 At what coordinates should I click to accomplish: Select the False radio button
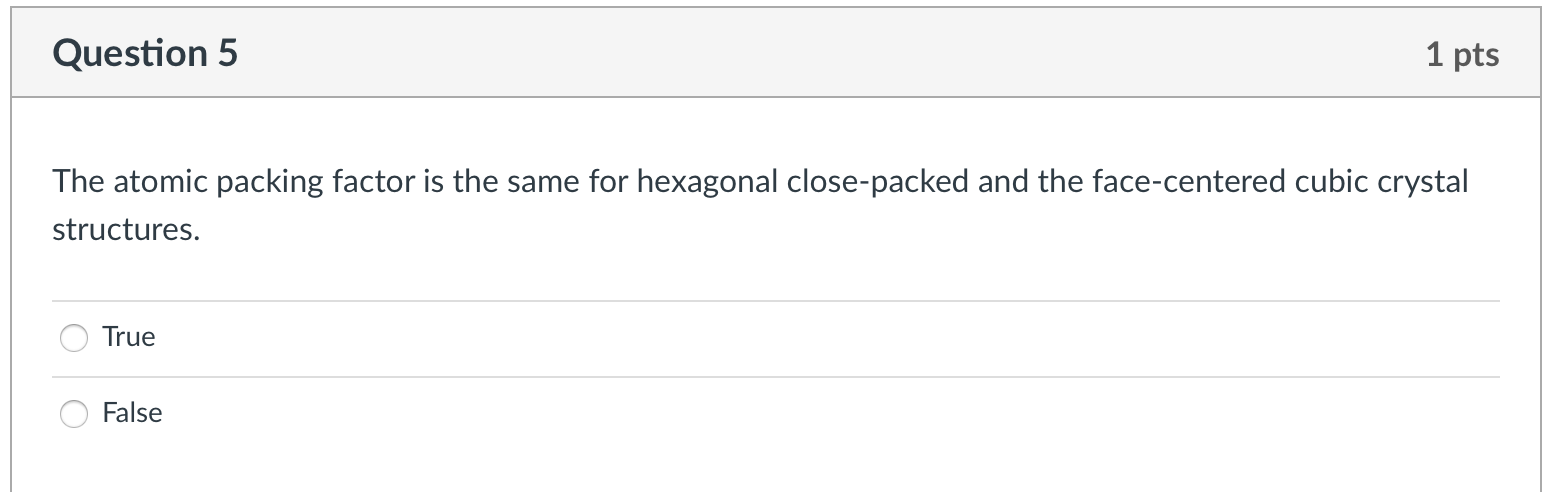74,413
